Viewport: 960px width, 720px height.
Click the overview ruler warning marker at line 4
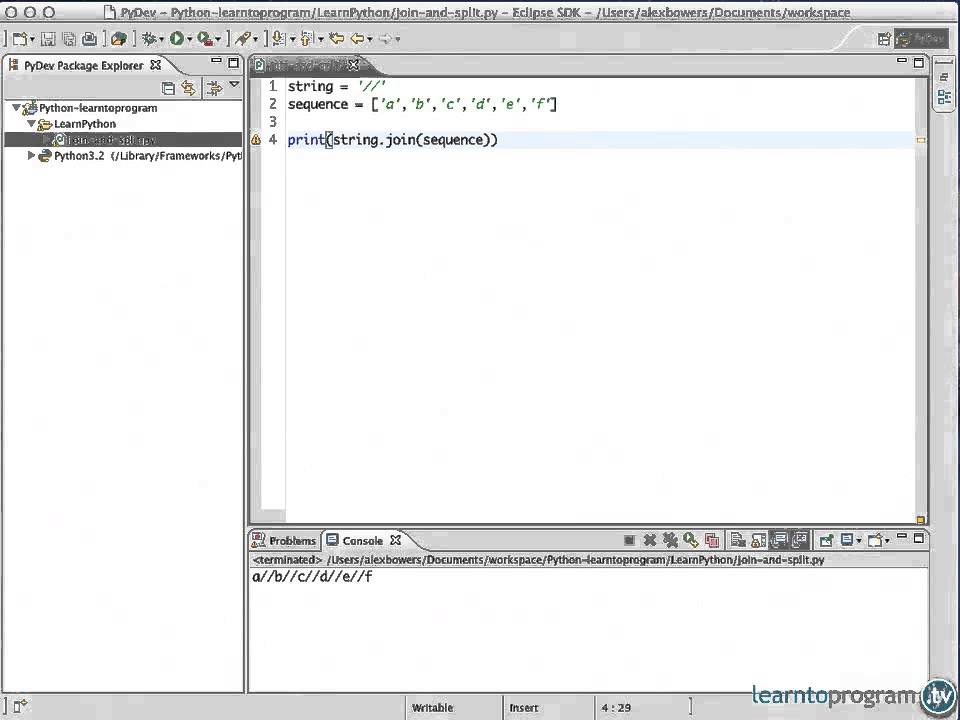point(920,140)
